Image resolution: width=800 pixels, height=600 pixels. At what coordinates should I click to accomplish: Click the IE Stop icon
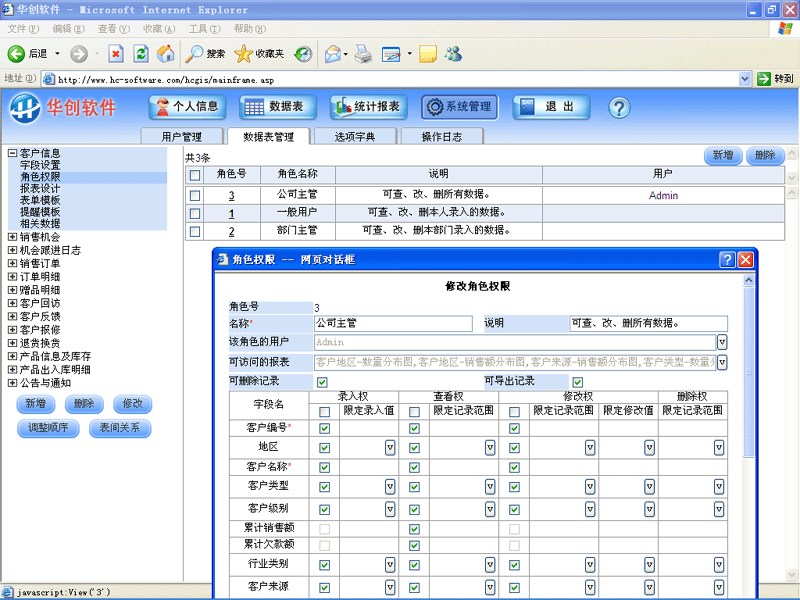click(x=116, y=54)
